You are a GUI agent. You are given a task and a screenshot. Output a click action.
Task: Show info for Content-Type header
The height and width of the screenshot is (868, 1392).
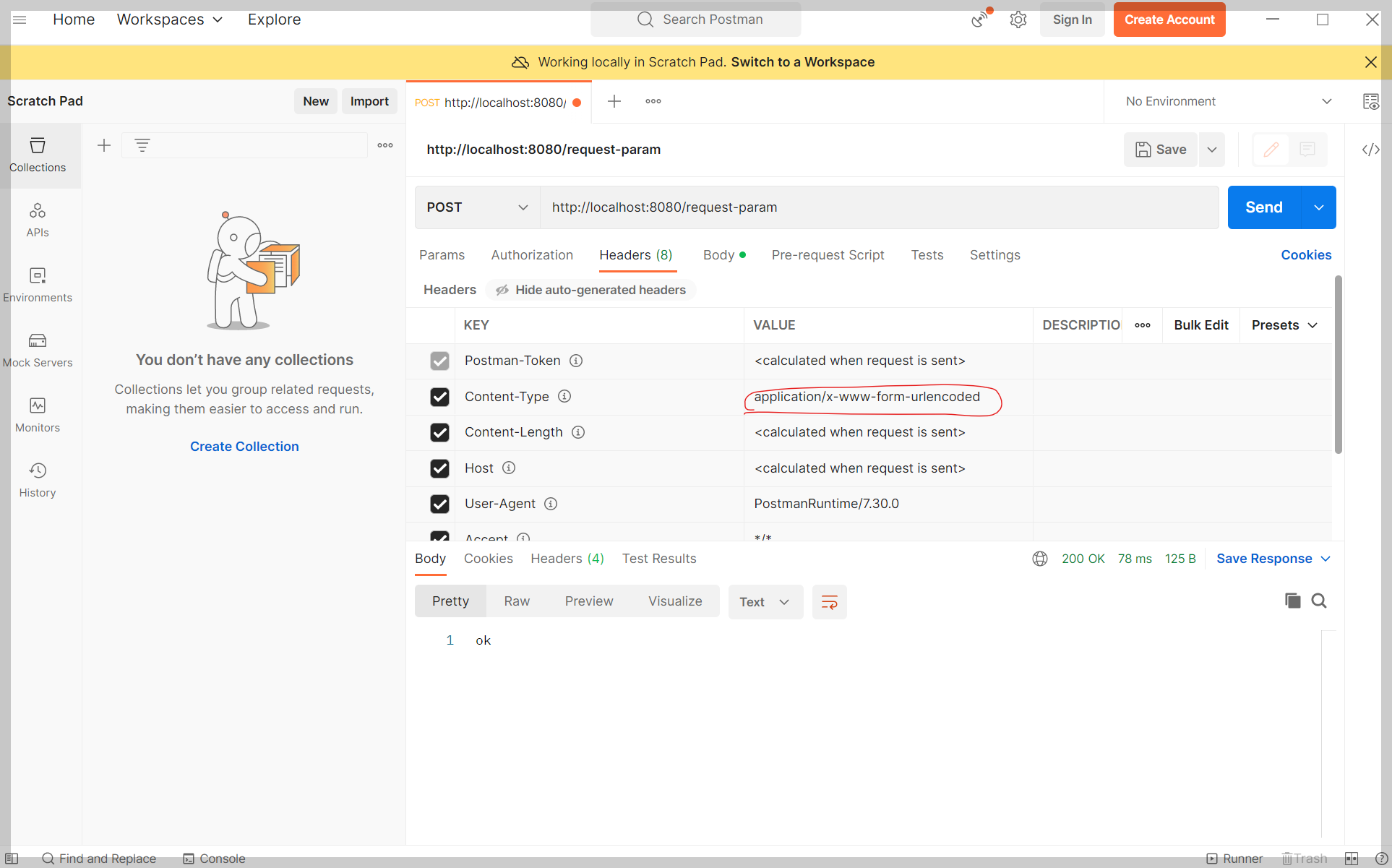(x=564, y=396)
